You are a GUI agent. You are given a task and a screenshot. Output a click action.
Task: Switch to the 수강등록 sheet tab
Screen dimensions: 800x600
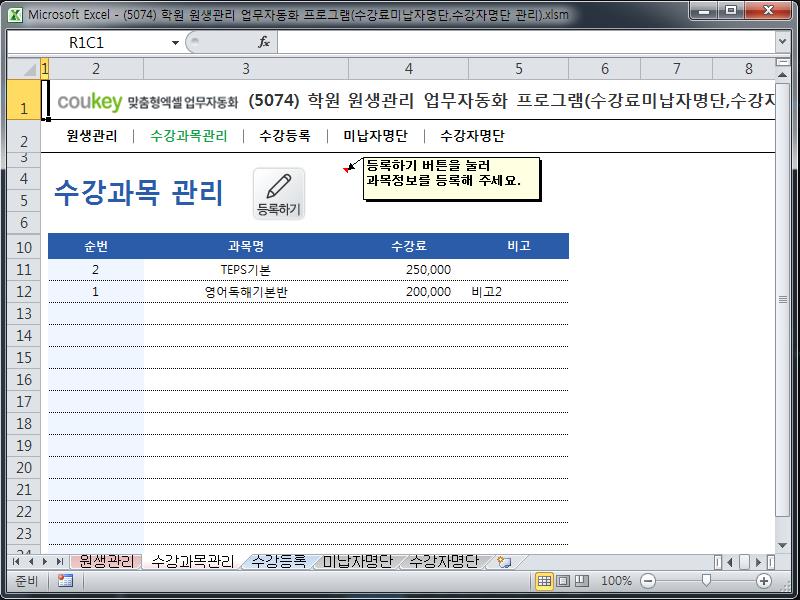tap(279, 562)
